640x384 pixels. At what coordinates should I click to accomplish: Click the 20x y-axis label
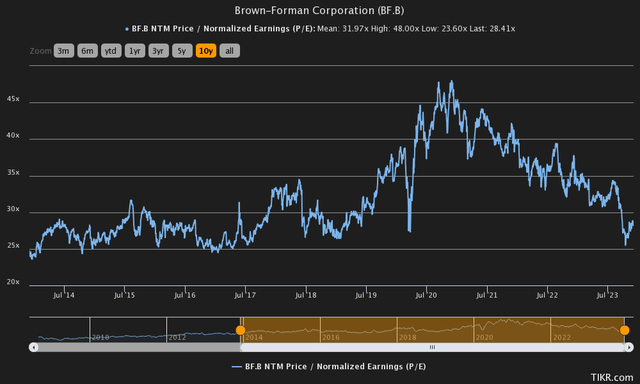pos(13,282)
